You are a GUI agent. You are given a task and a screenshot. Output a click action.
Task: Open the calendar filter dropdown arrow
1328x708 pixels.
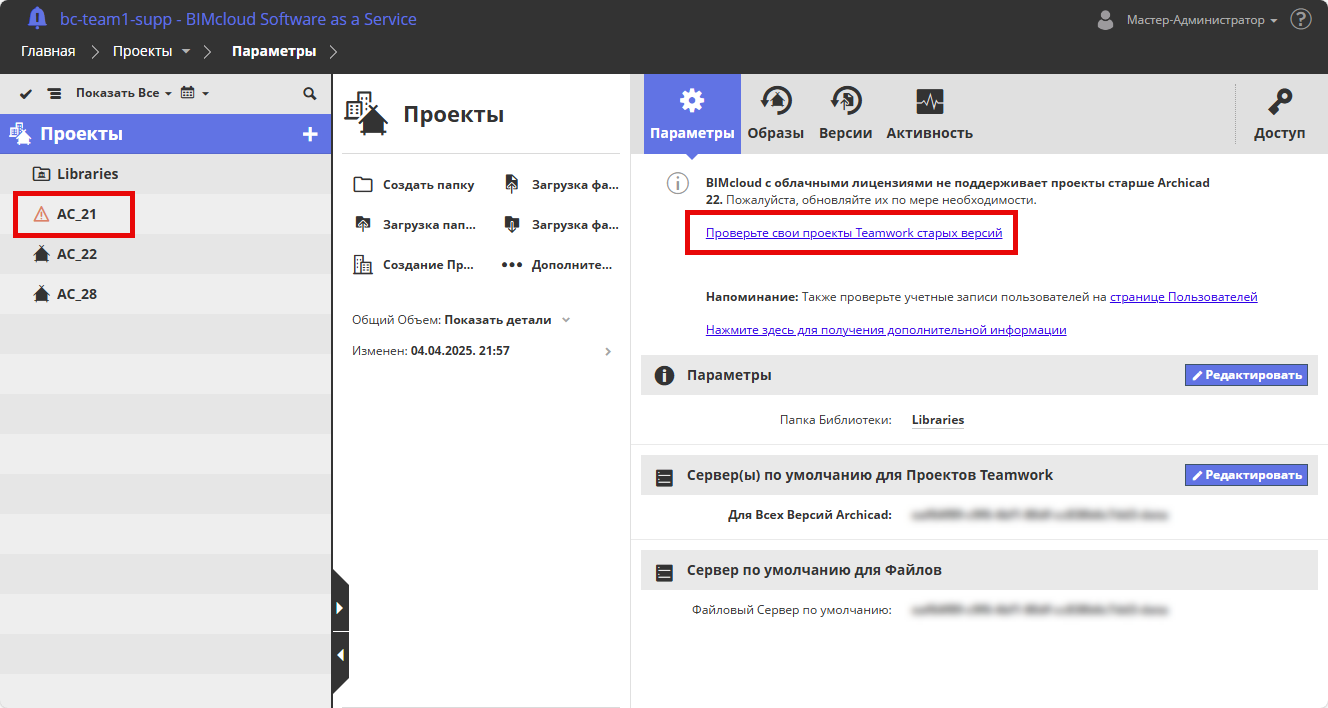205,94
